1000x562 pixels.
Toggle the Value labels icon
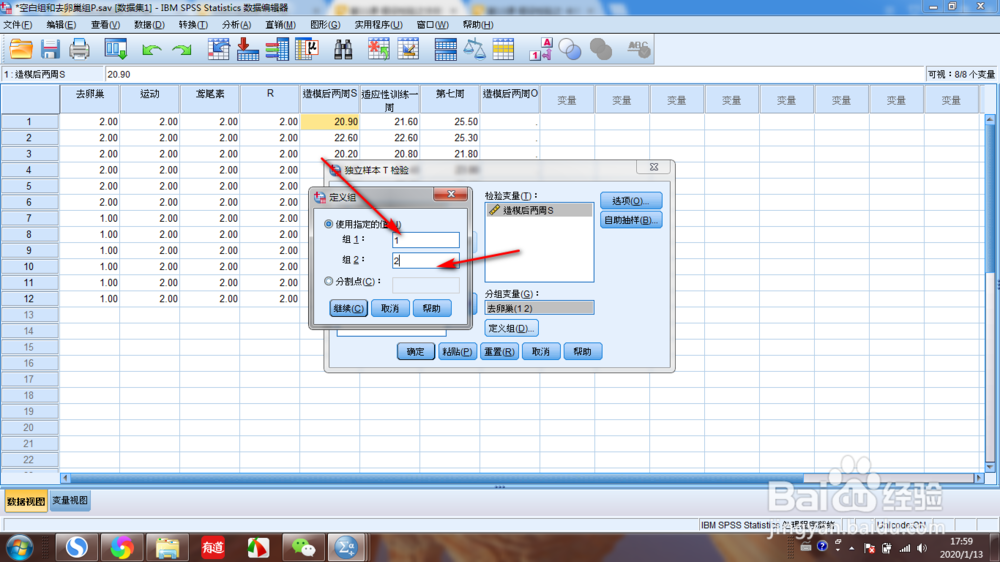tap(541, 49)
